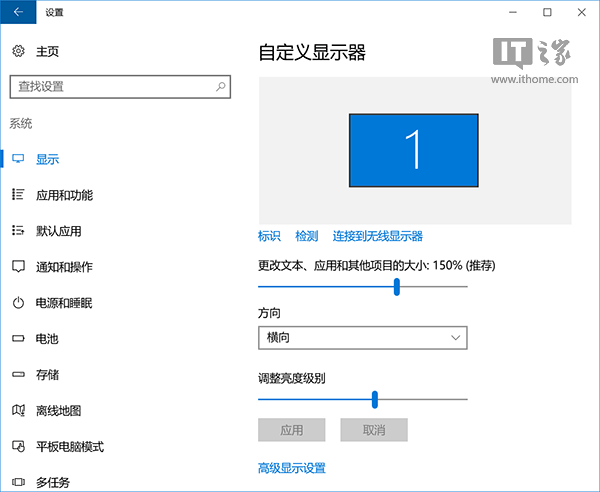This screenshot has height=492, width=600.
Task: Focus the 查找设置 search field
Action: point(120,87)
